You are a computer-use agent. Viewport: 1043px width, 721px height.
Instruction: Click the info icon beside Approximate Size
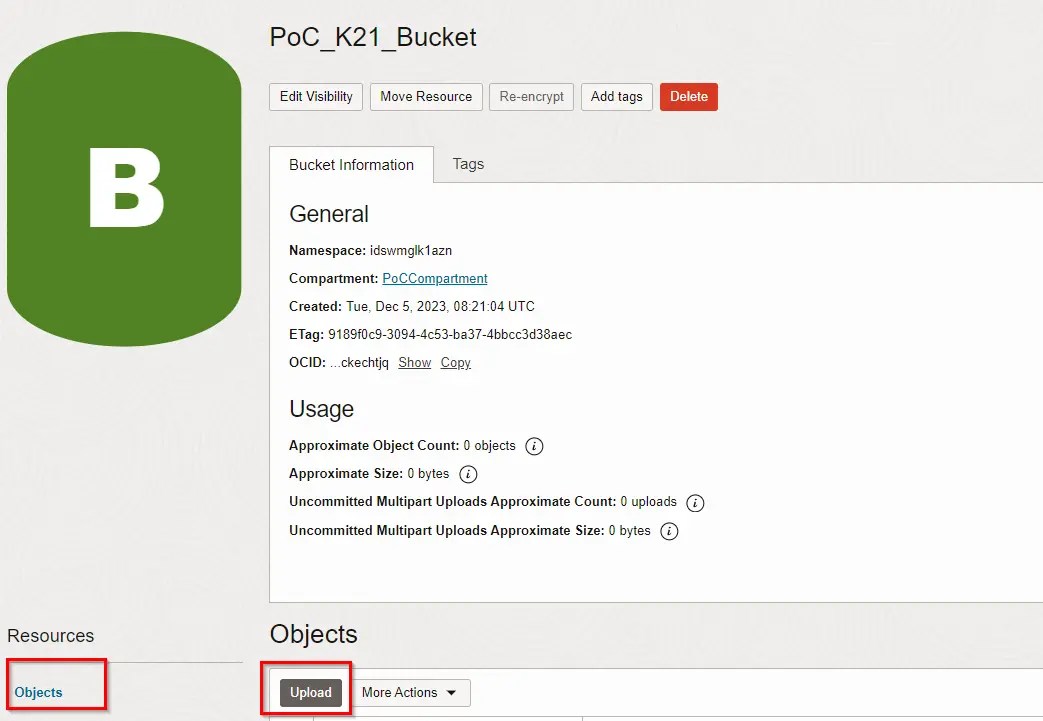coord(468,474)
